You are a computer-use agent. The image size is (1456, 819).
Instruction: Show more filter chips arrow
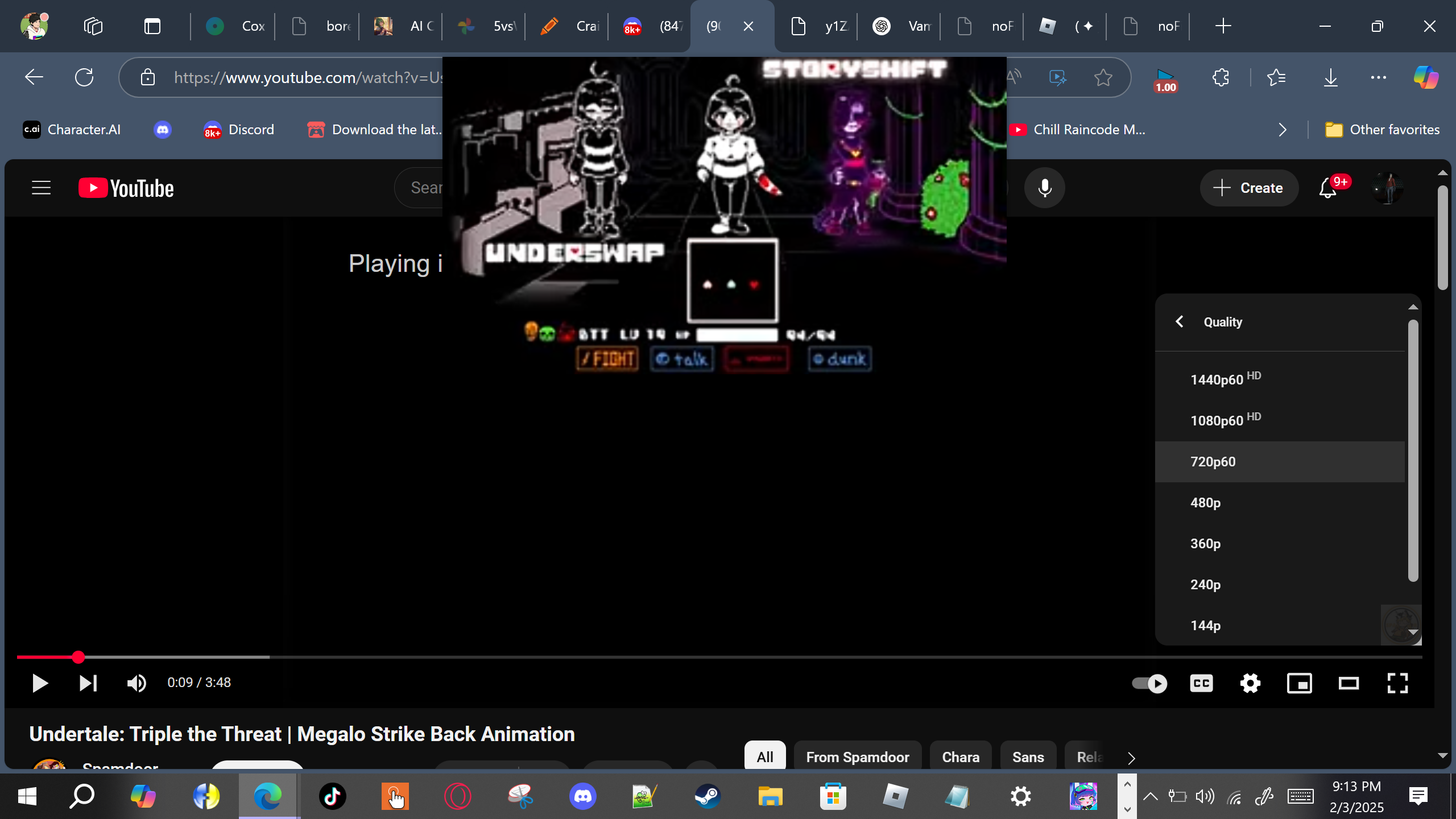[x=1131, y=758]
